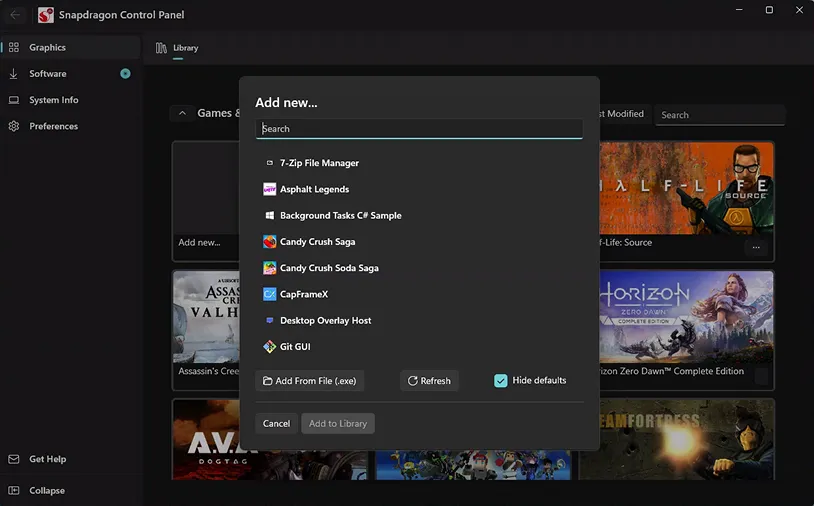814x506 pixels.
Task: Open options menu on Half-Life: Source tile
Action: coord(756,247)
